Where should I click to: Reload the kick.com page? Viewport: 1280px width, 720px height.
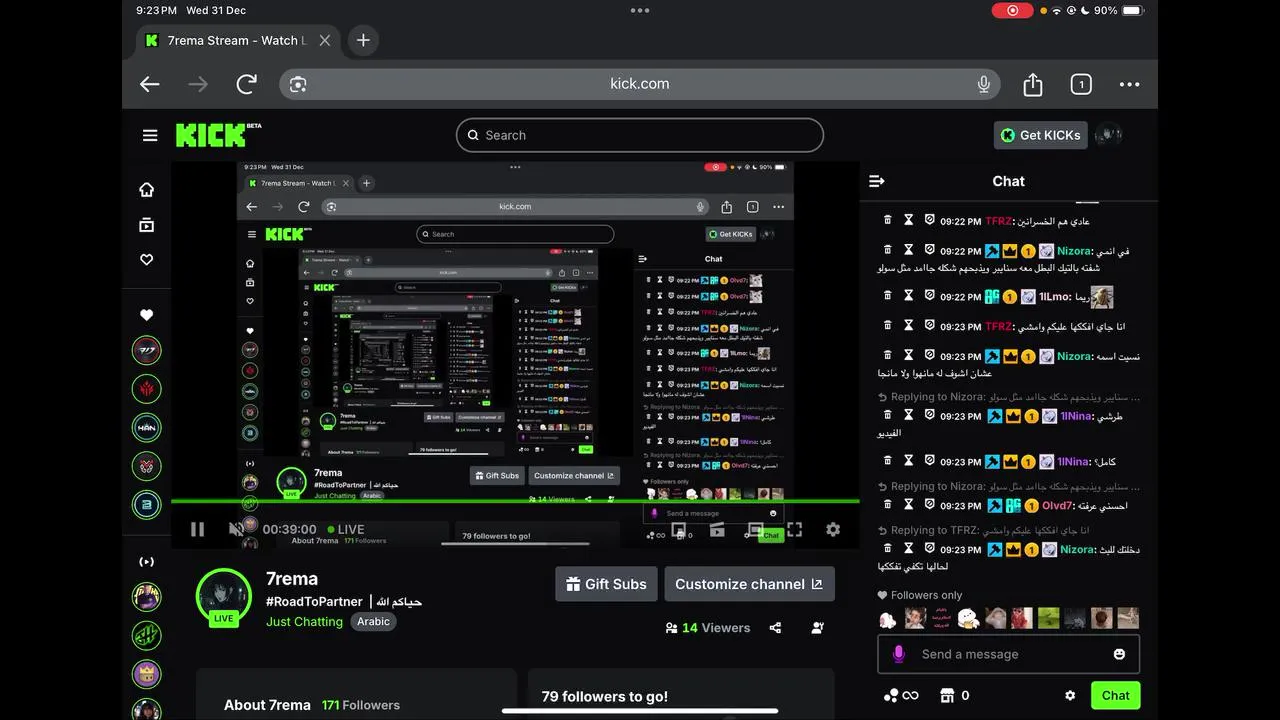(x=246, y=84)
